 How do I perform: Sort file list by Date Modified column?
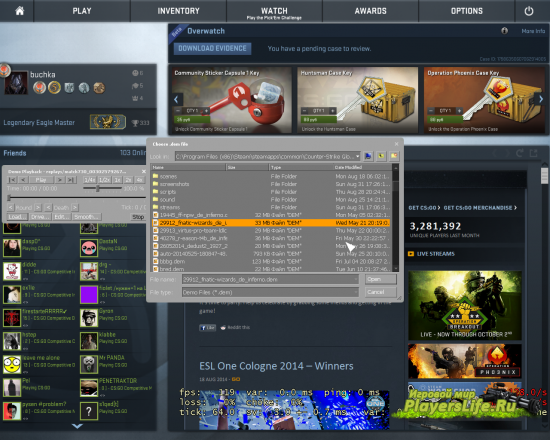pyautogui.click(x=362, y=167)
